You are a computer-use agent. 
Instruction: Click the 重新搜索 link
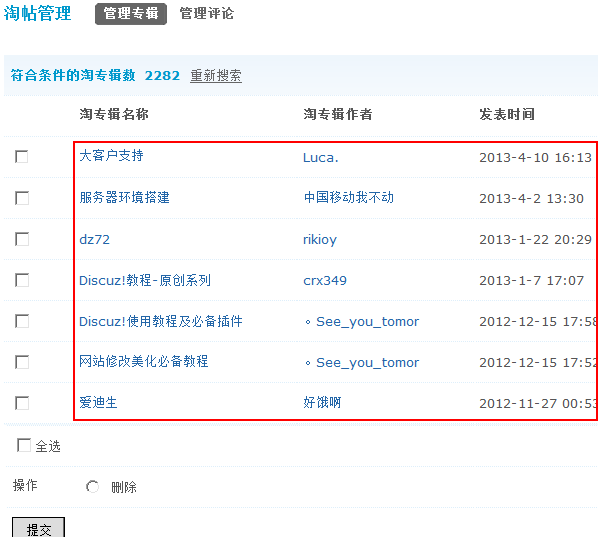216,75
